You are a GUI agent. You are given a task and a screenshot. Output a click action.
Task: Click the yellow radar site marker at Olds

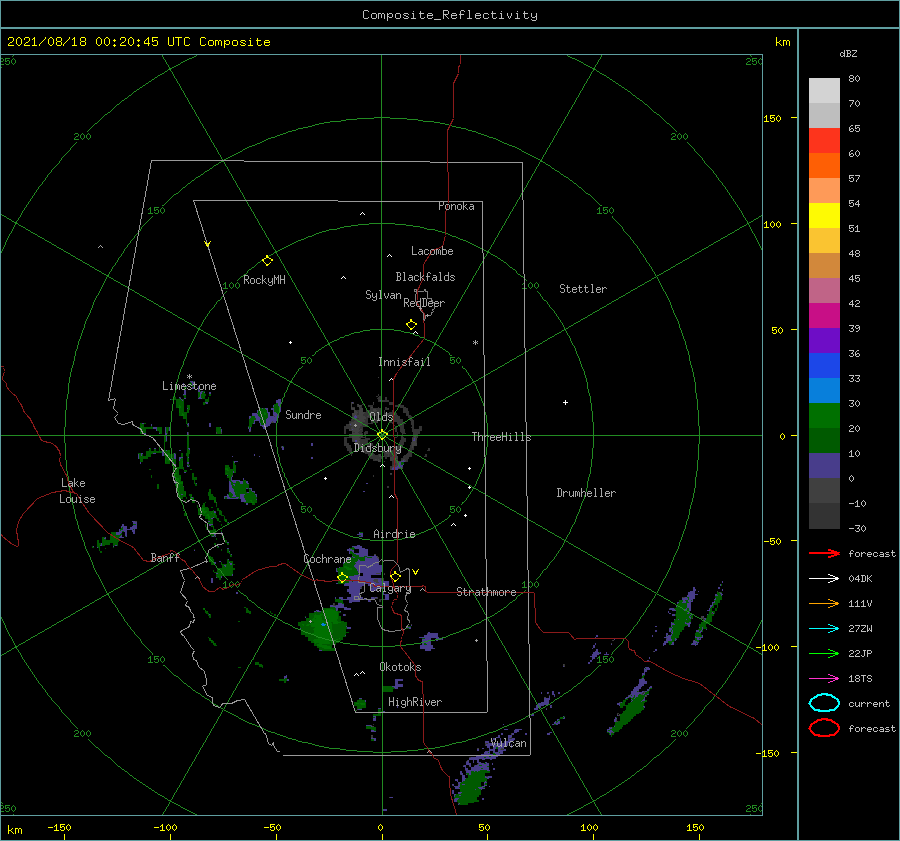click(382, 435)
